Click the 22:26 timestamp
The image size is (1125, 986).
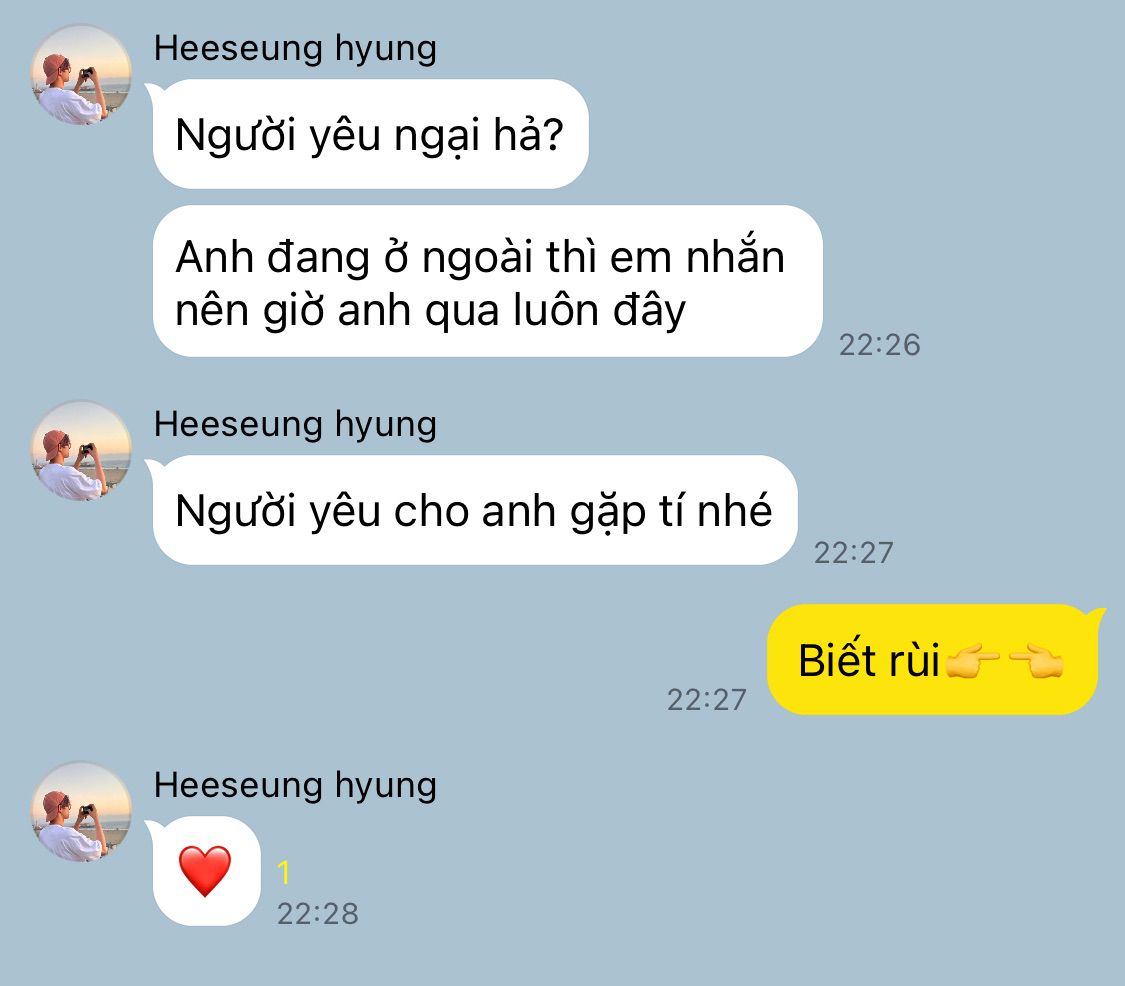tap(880, 345)
